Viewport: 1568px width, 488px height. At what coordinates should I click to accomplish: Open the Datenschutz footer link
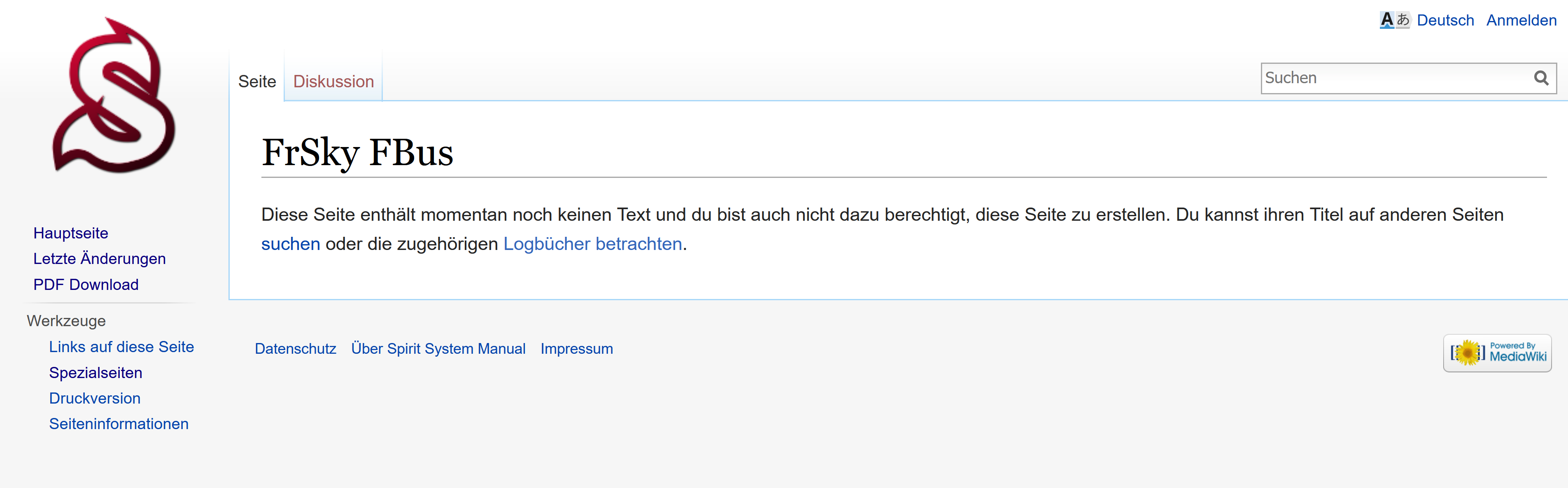click(295, 349)
